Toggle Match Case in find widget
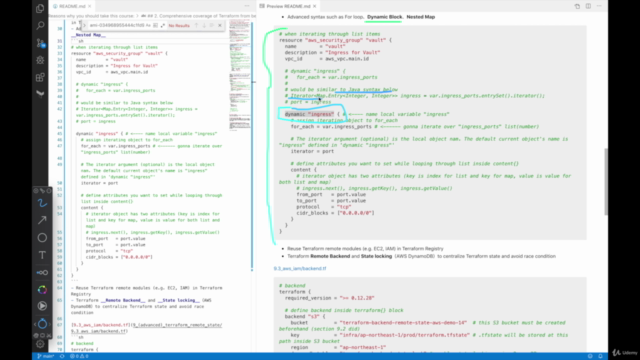The image size is (640, 360). [x=148, y=25]
